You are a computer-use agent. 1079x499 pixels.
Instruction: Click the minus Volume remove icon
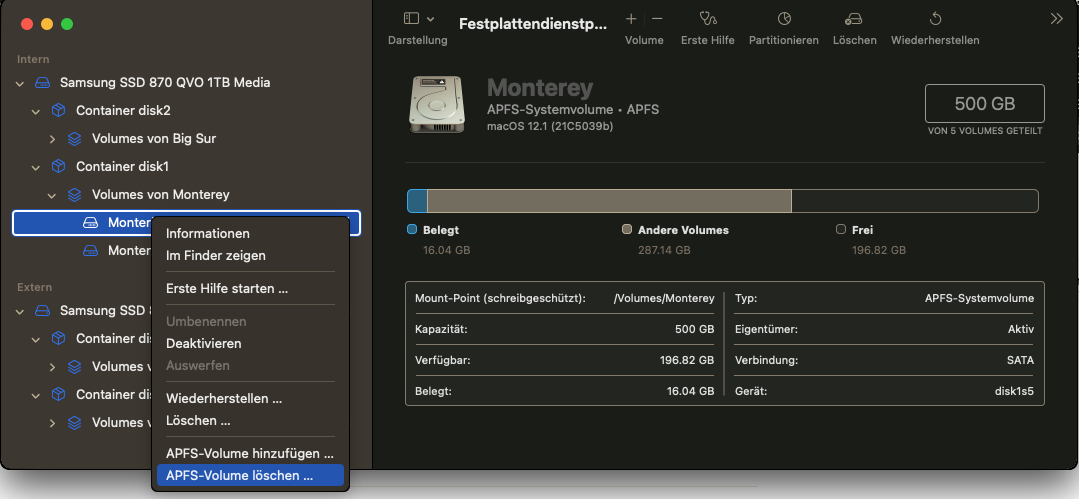[657, 19]
